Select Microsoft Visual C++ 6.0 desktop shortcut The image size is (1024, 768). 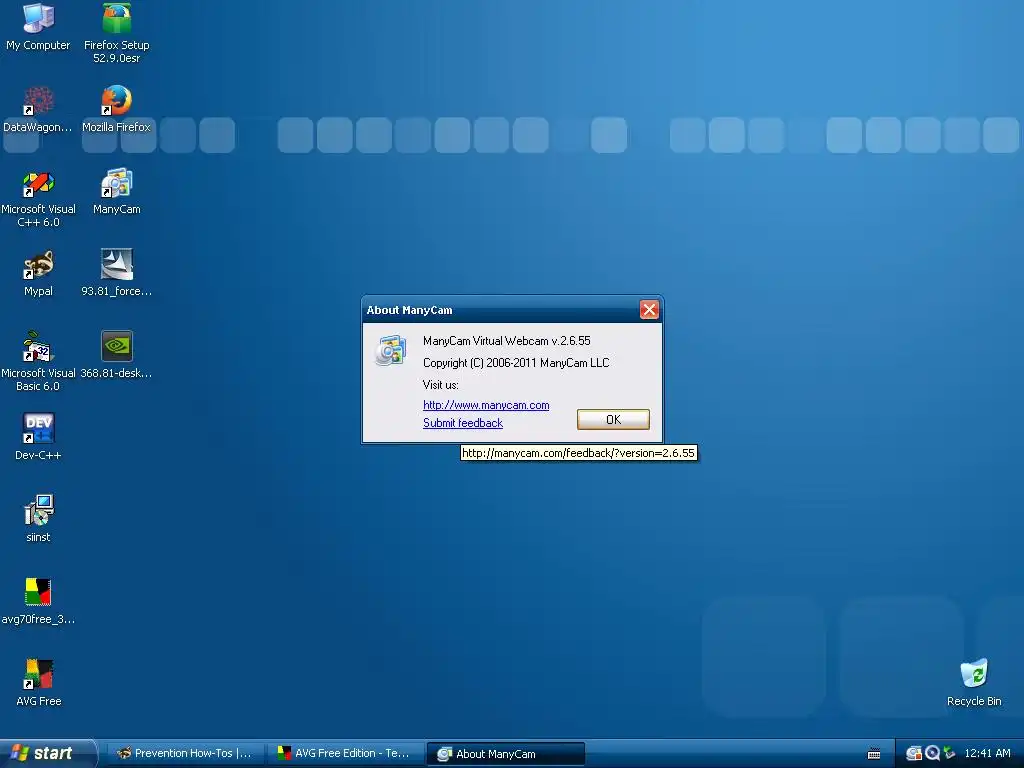click(38, 198)
